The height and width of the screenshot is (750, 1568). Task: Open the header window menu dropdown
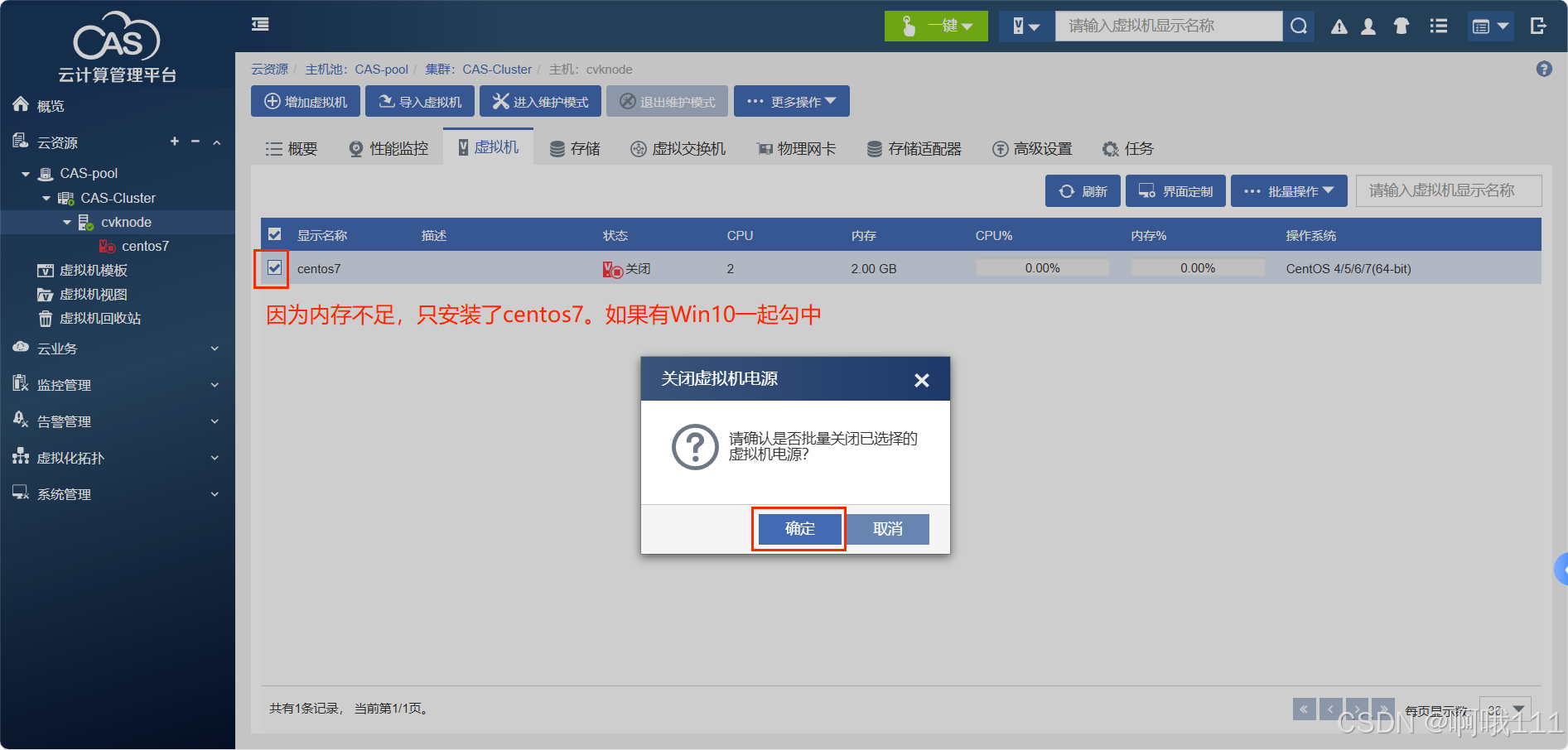point(1491,26)
